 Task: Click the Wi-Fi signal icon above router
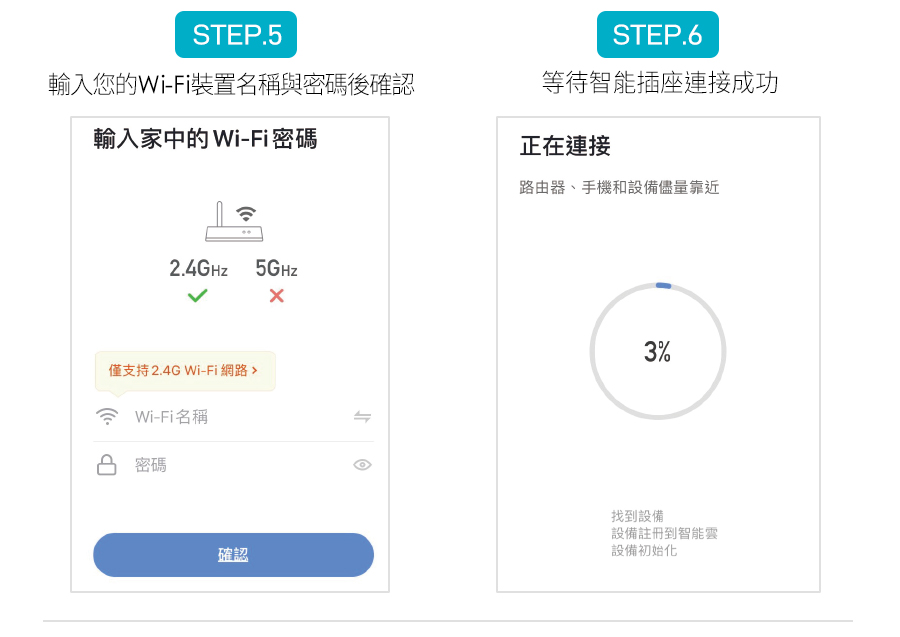(x=246, y=213)
